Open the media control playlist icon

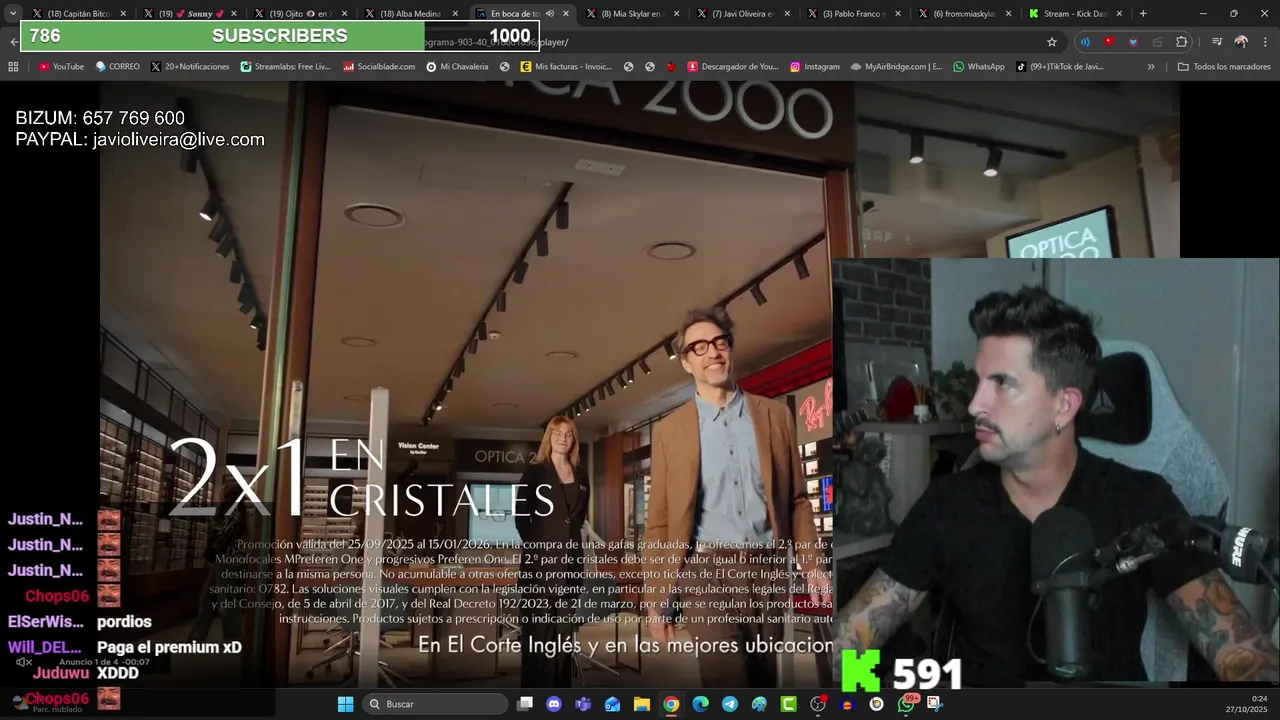coord(1217,42)
